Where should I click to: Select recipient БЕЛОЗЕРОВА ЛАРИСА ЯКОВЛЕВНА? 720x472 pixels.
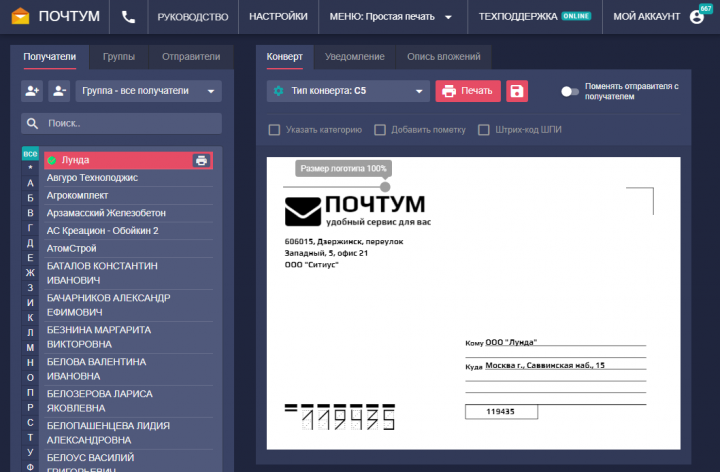point(129,401)
